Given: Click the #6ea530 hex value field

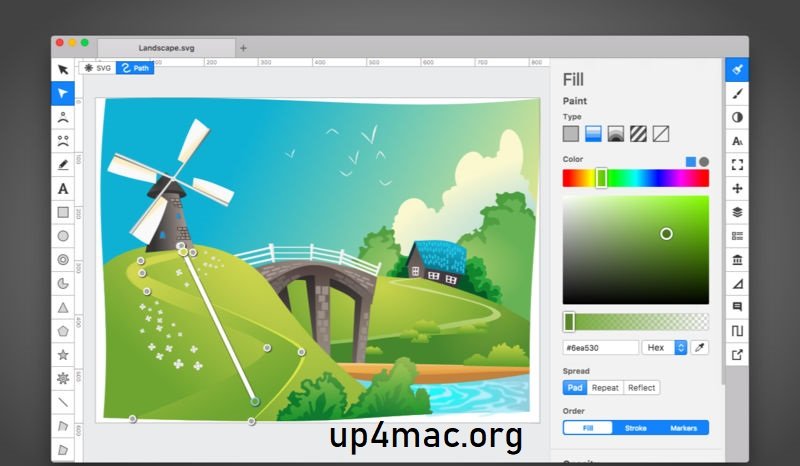Looking at the screenshot, I should point(601,348).
